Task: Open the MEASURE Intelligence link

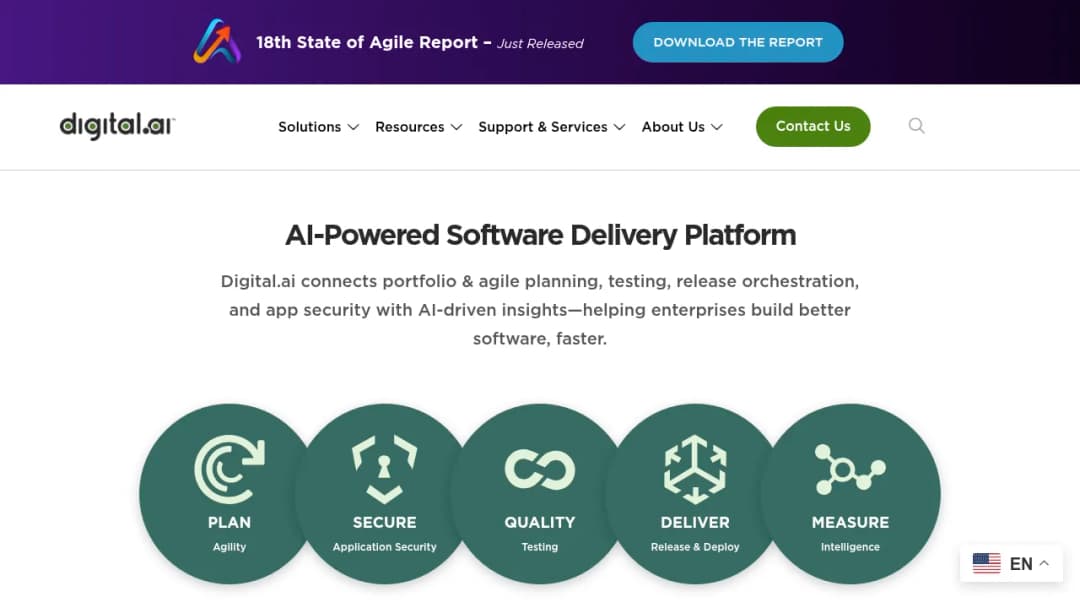Action: (x=850, y=494)
